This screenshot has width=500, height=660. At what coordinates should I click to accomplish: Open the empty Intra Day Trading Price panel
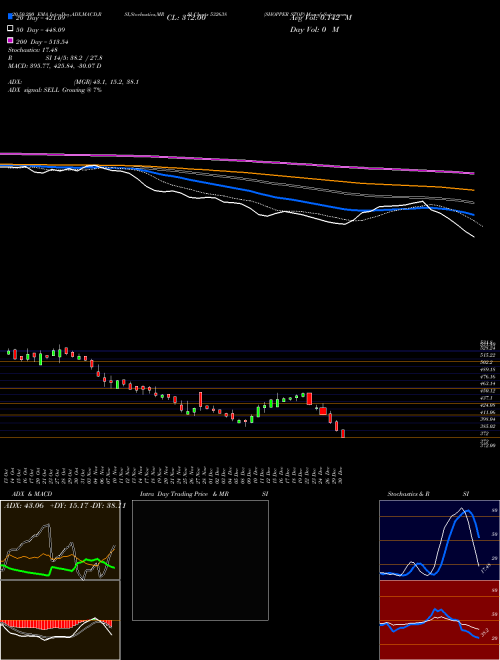click(x=200, y=560)
